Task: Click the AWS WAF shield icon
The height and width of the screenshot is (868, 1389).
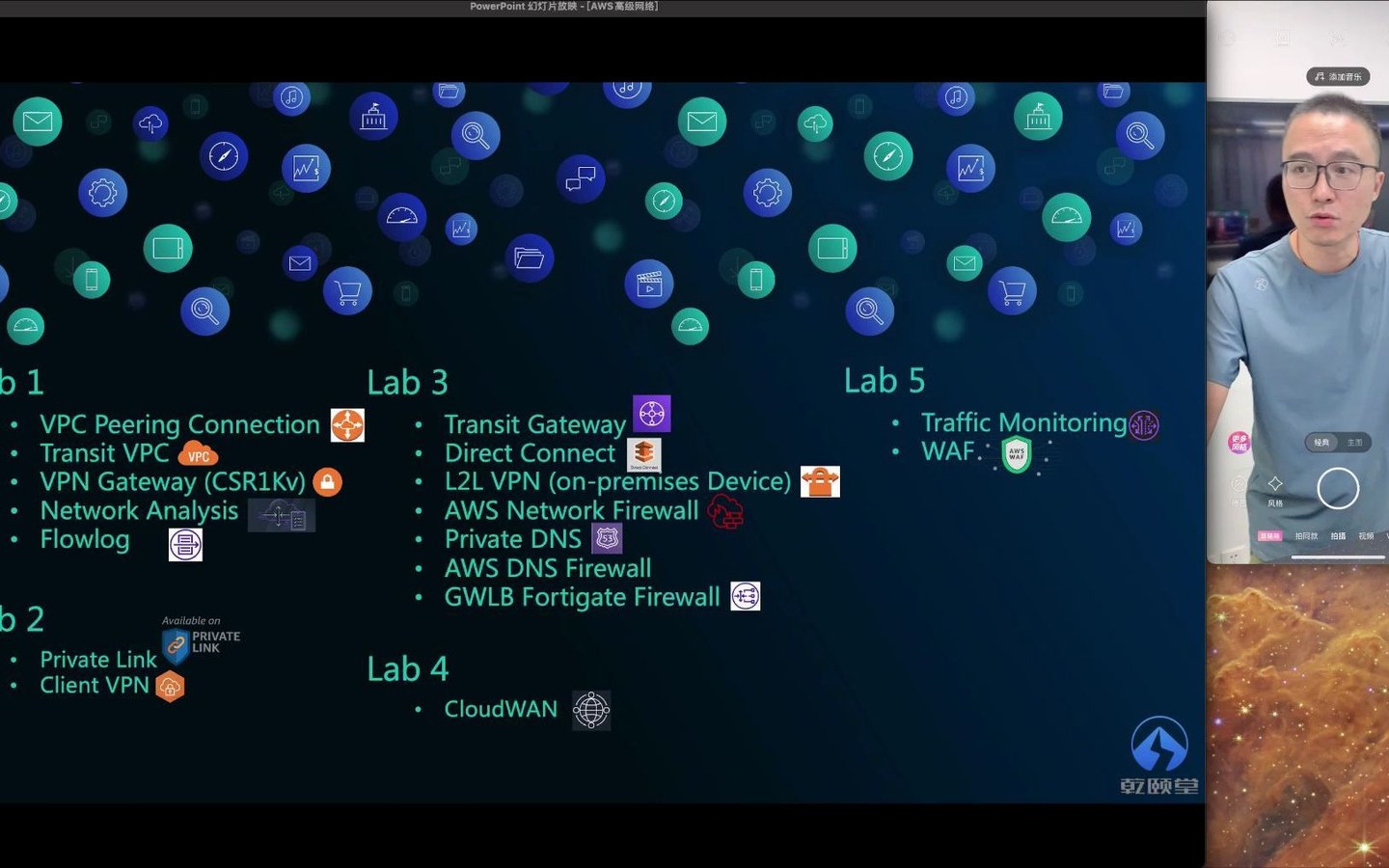Action: [1017, 454]
